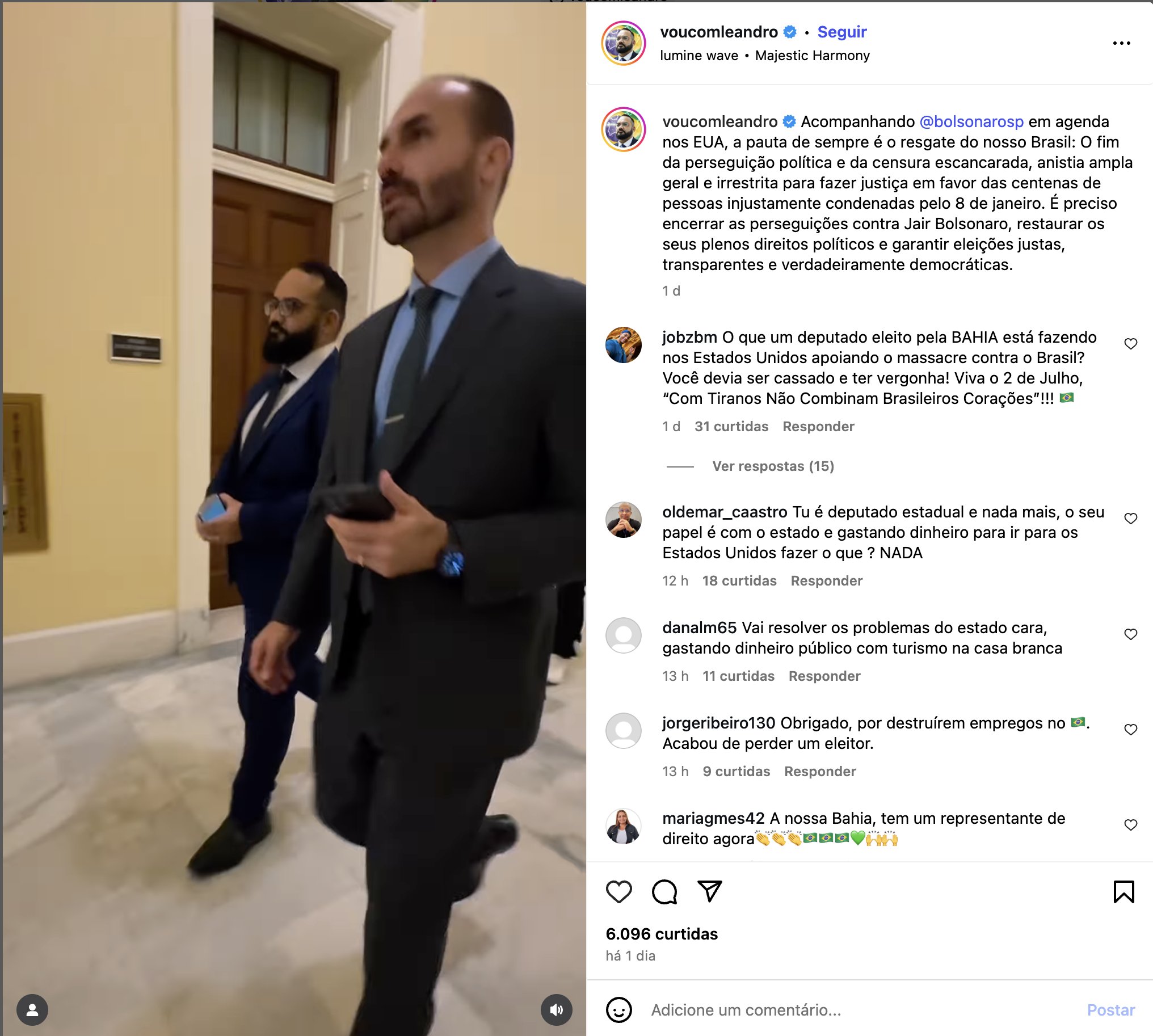Share the post via paper plane icon
Screen dimensions: 1153x1036
pos(709,891)
